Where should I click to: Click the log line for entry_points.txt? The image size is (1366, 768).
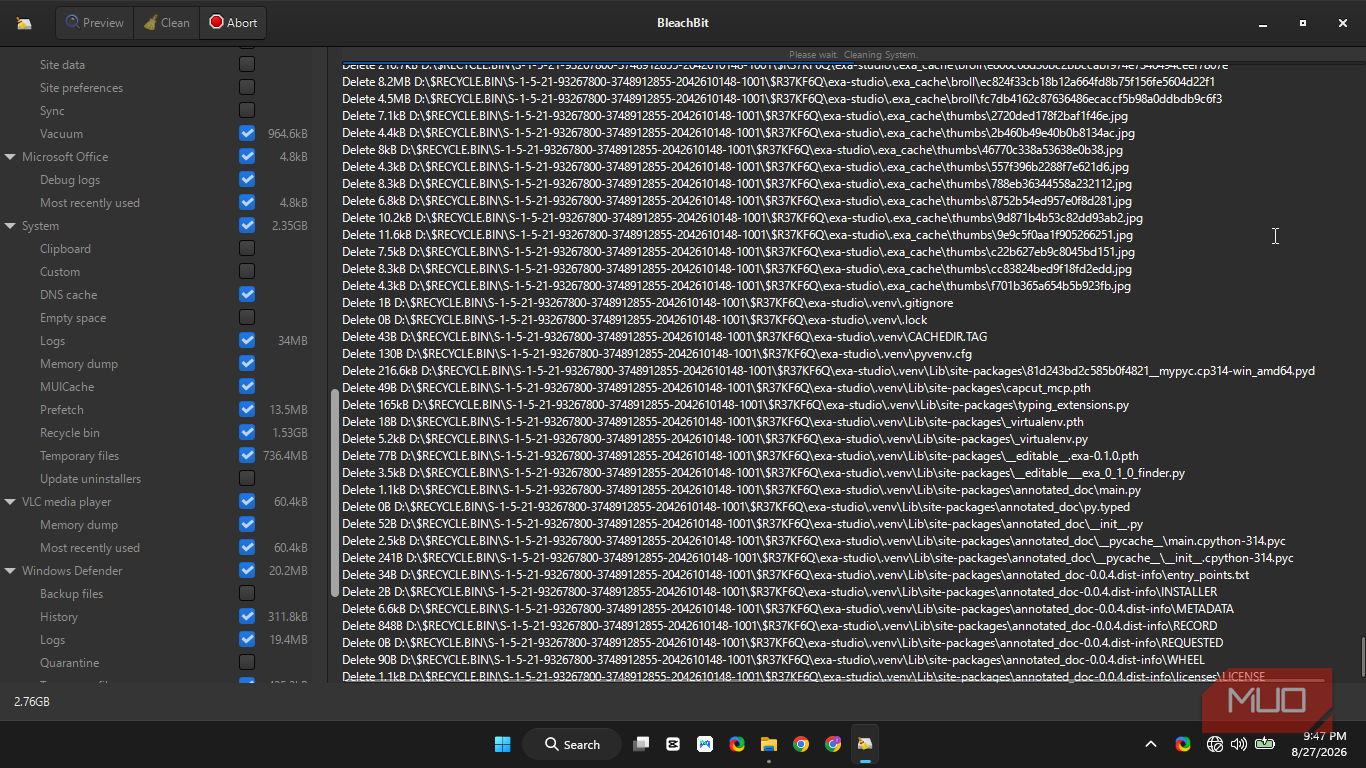tap(795, 575)
